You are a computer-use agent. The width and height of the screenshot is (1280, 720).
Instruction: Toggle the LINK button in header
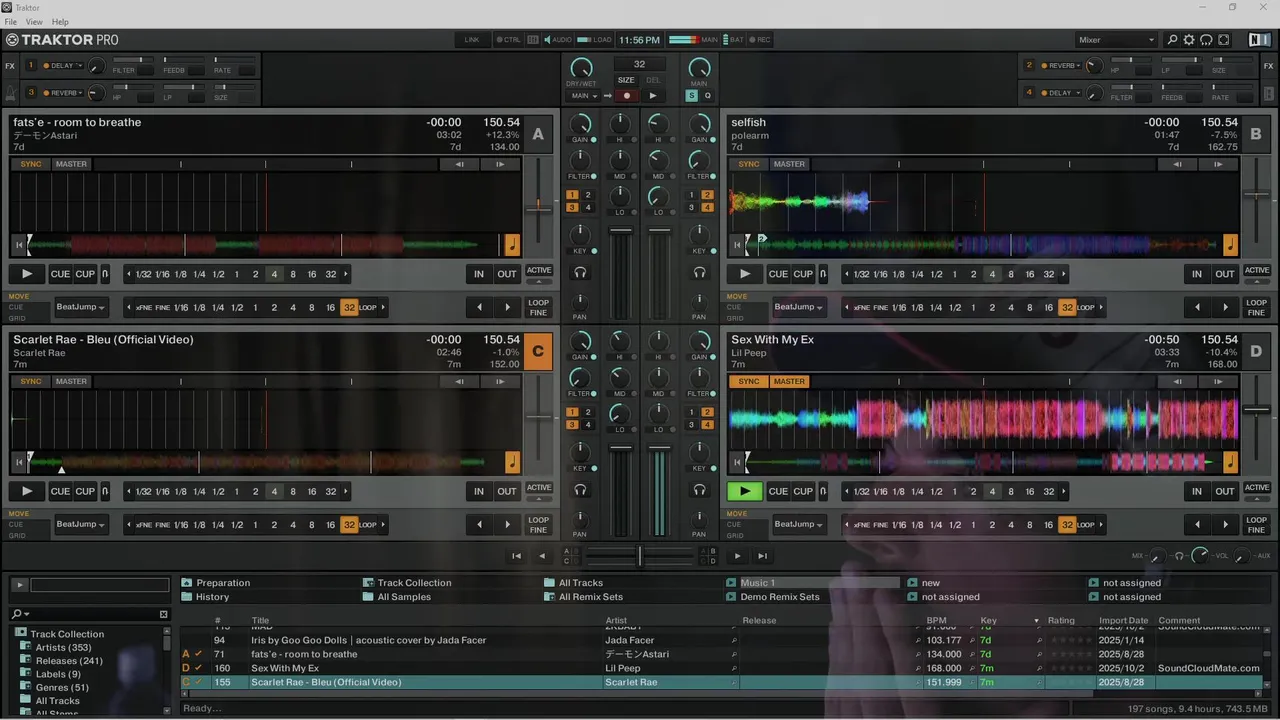(472, 40)
